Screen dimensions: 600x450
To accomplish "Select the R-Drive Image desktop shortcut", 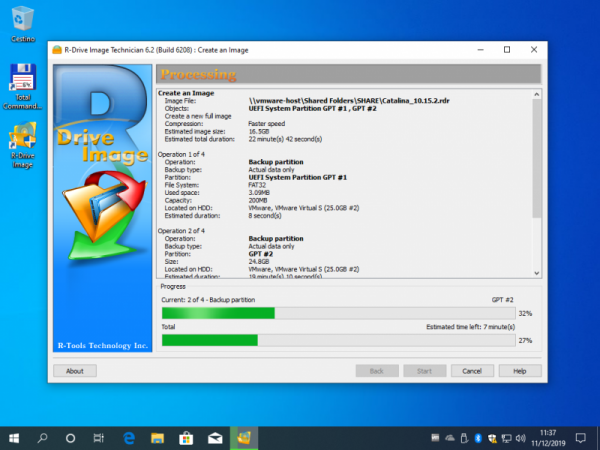I will coord(23,145).
